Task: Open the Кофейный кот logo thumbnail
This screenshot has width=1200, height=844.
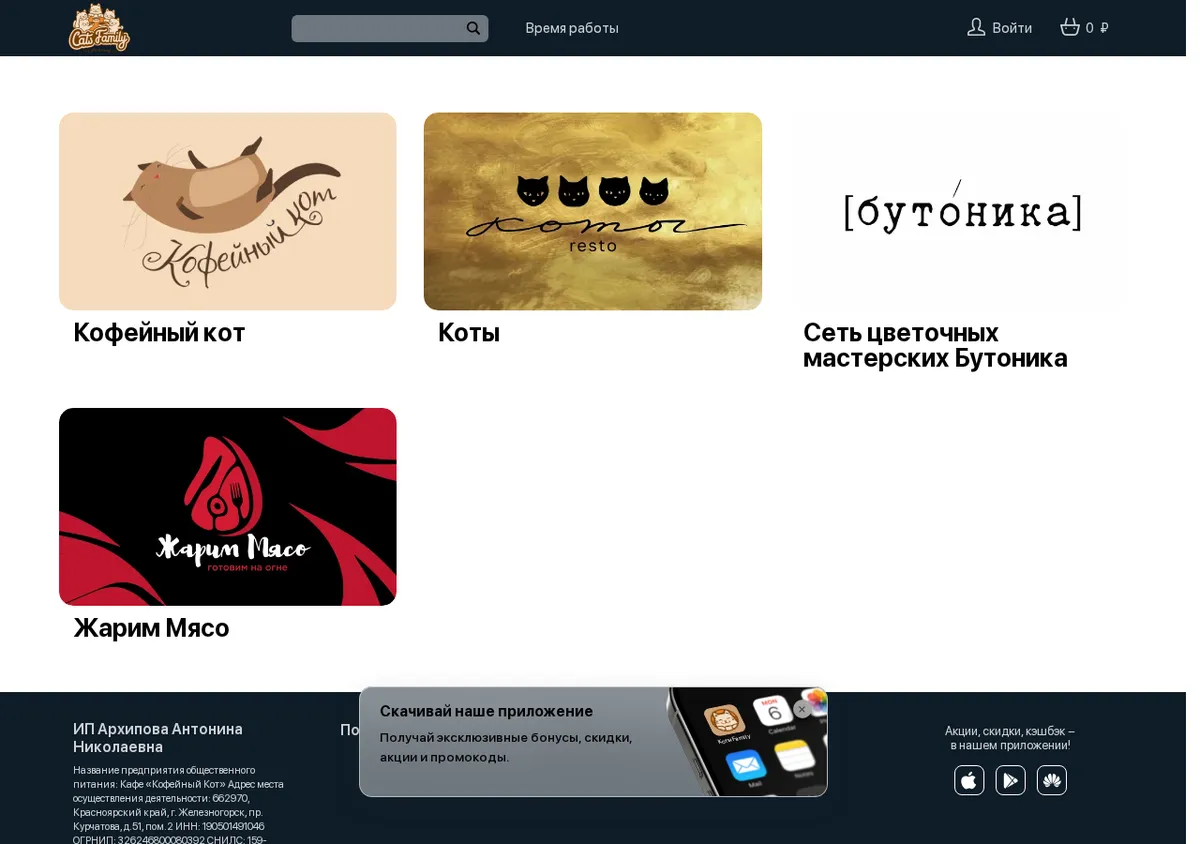Action: tap(228, 211)
